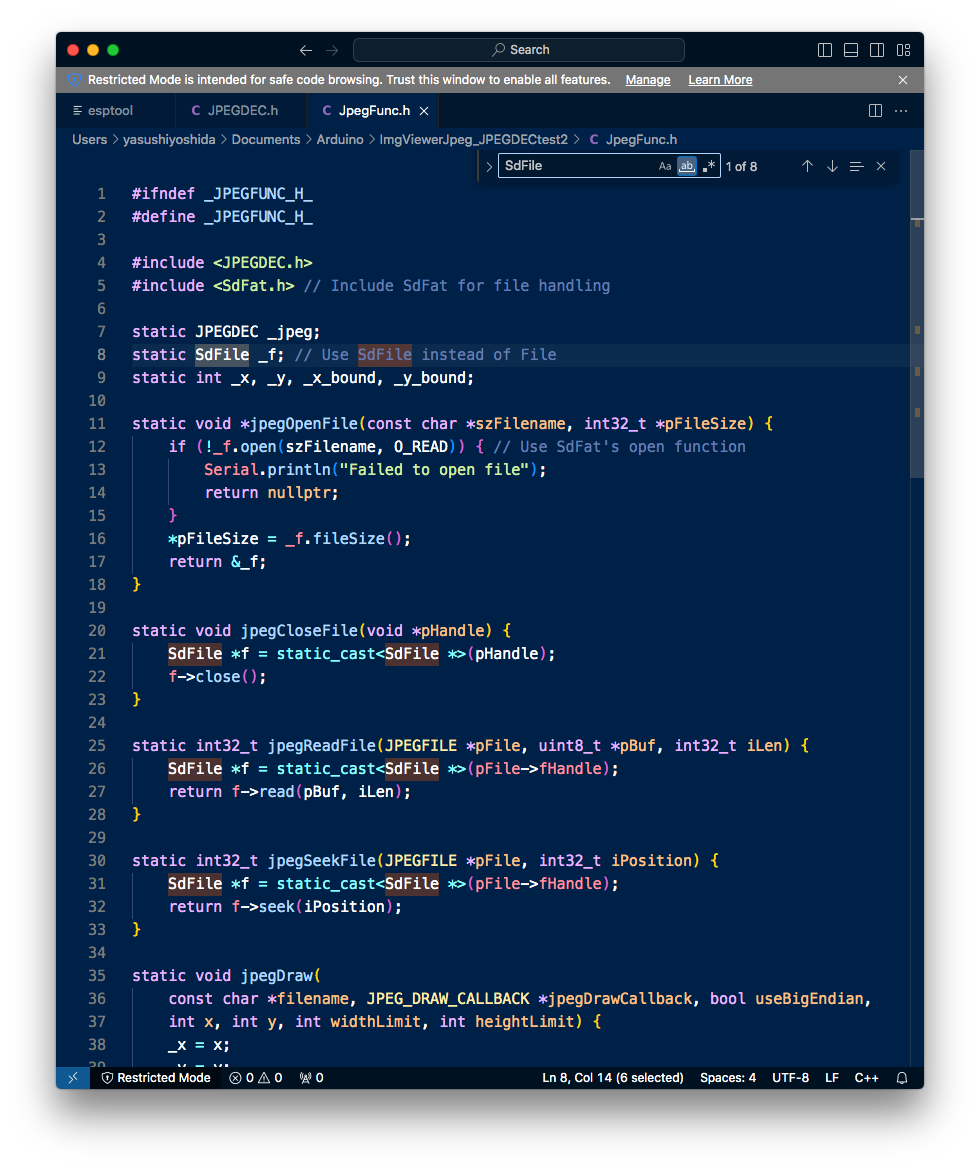The image size is (980, 1169).
Task: Change the C++ language mode
Action: coord(866,1078)
